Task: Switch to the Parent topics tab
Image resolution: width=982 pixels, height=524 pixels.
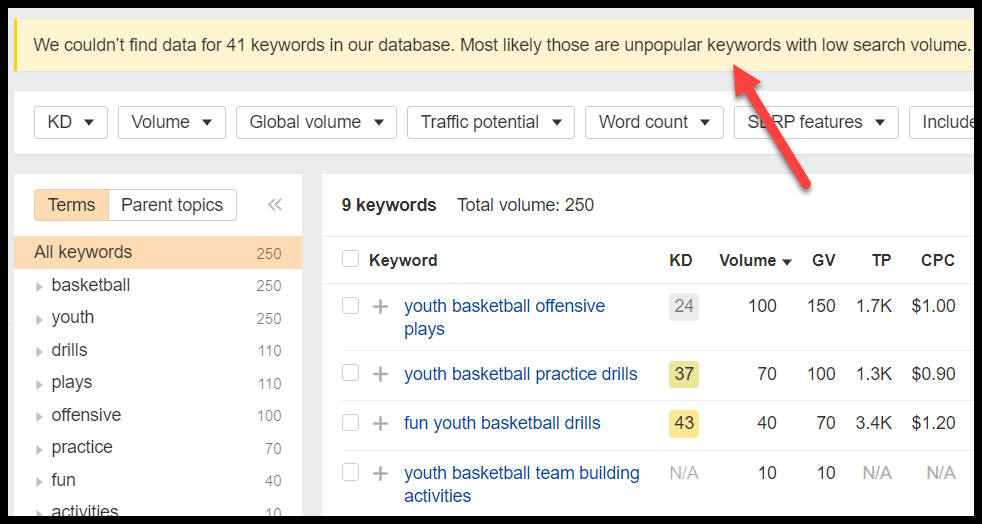Action: pyautogui.click(x=172, y=205)
